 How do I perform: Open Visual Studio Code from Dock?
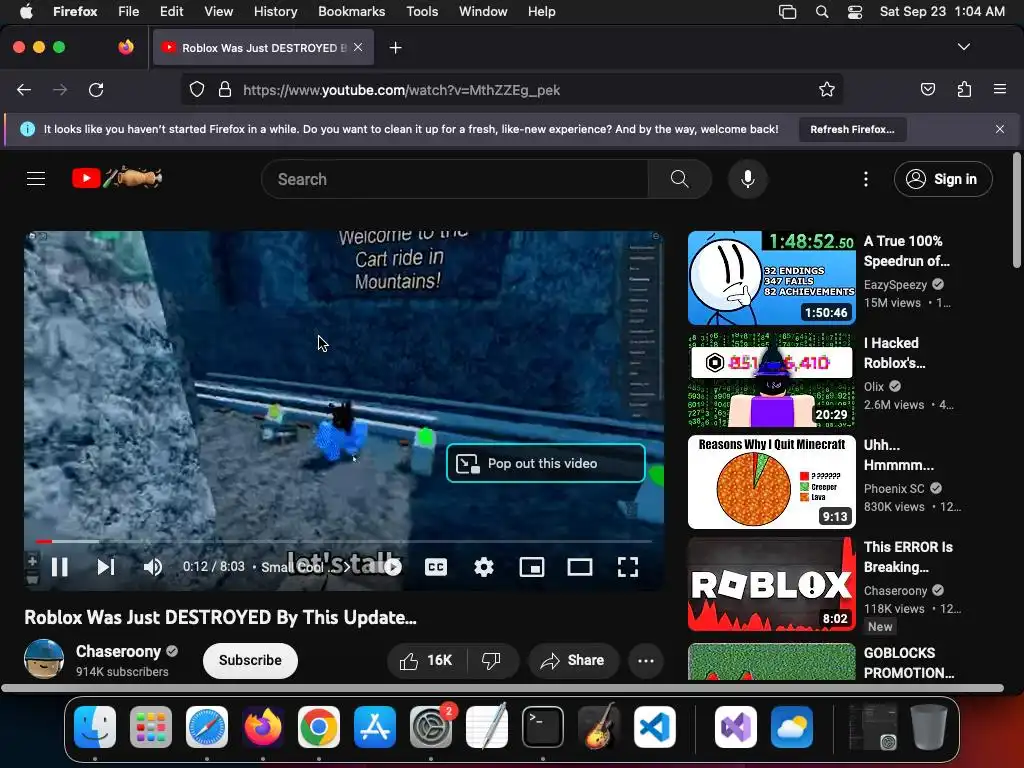click(654, 727)
